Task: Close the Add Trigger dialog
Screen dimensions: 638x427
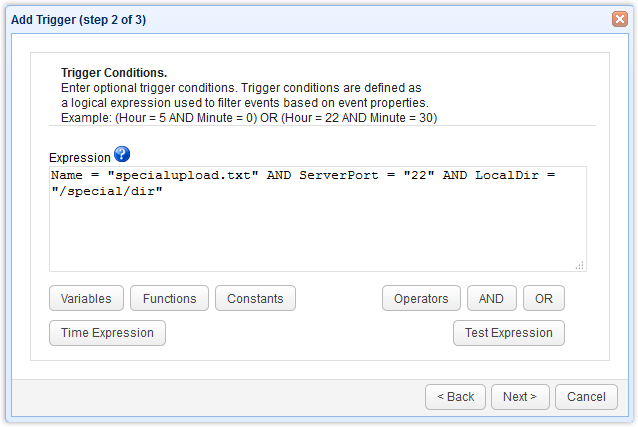Action: tap(619, 19)
